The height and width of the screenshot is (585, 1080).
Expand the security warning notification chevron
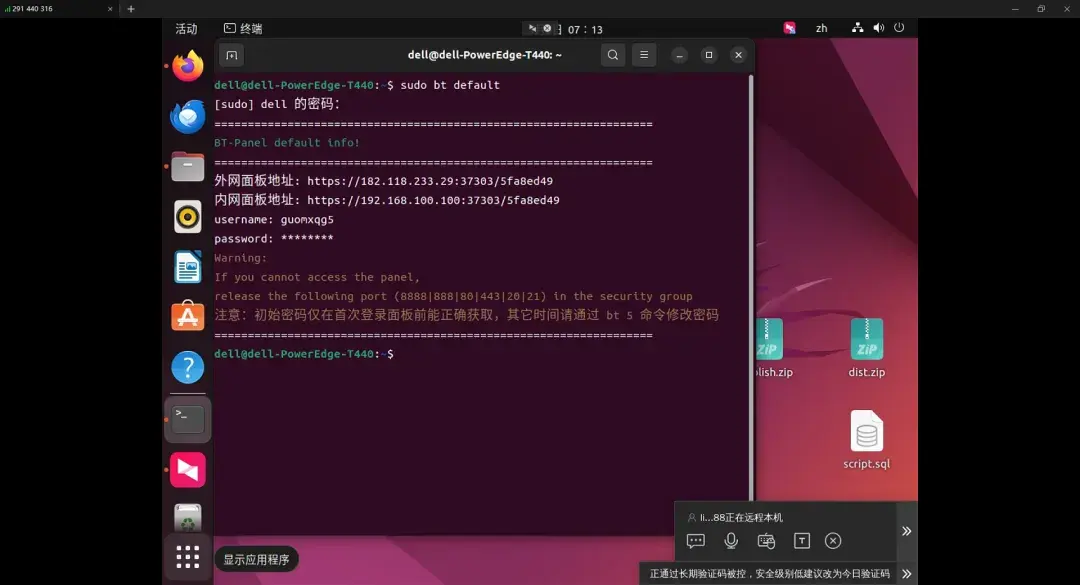click(906, 573)
